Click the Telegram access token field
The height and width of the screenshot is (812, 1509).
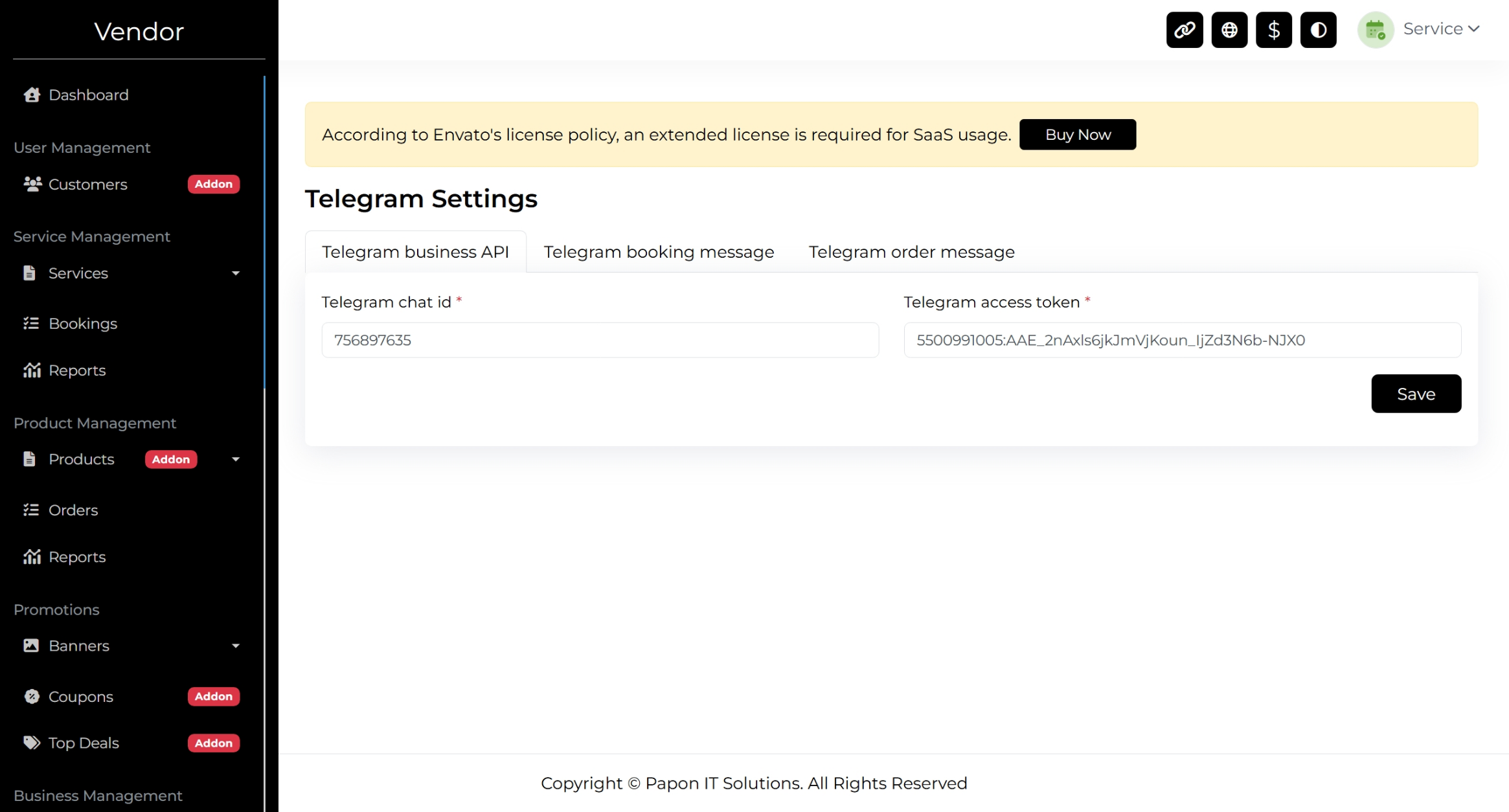[1181, 340]
